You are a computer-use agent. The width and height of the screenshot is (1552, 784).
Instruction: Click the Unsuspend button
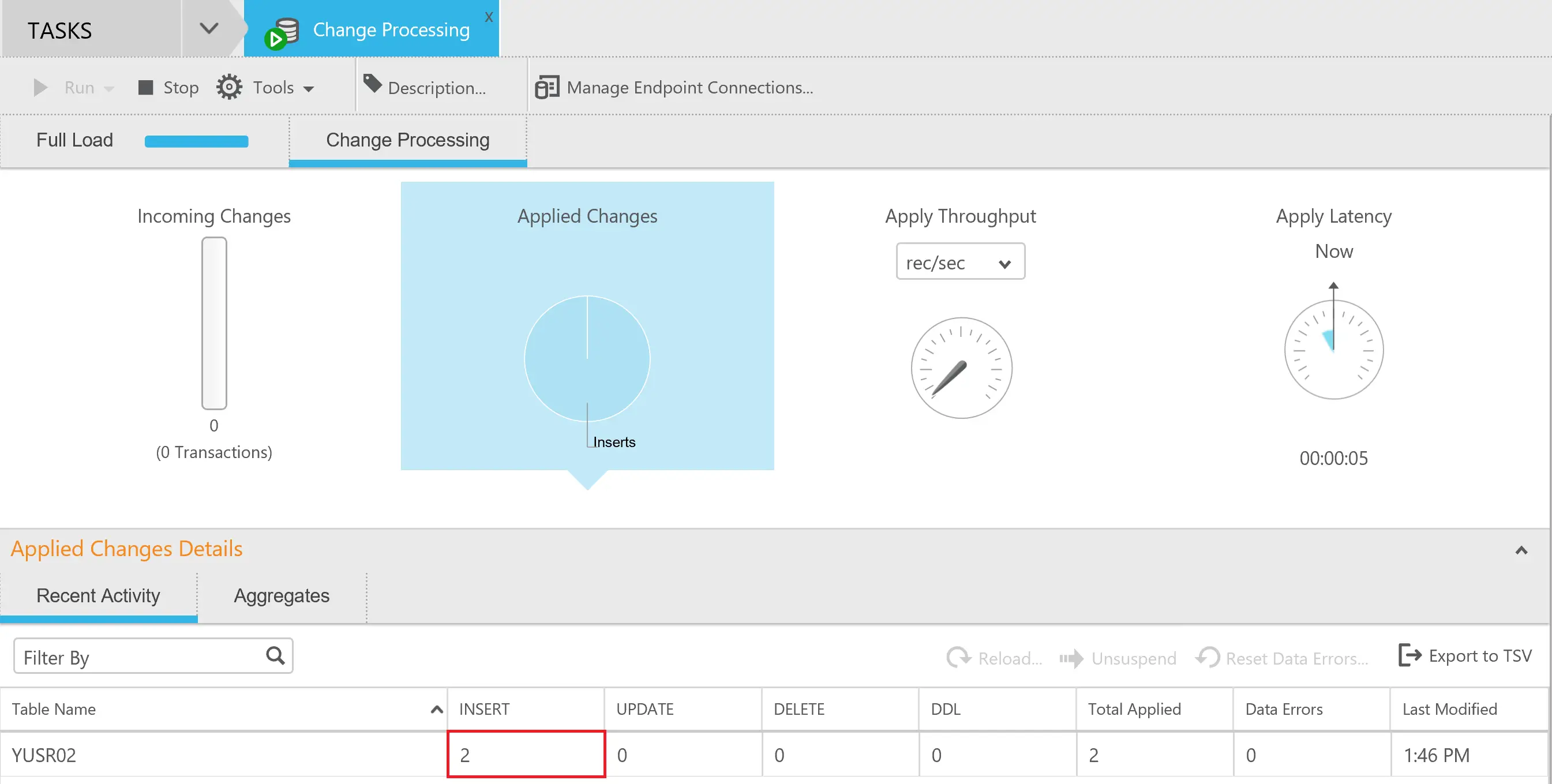pyautogui.click(x=1118, y=659)
